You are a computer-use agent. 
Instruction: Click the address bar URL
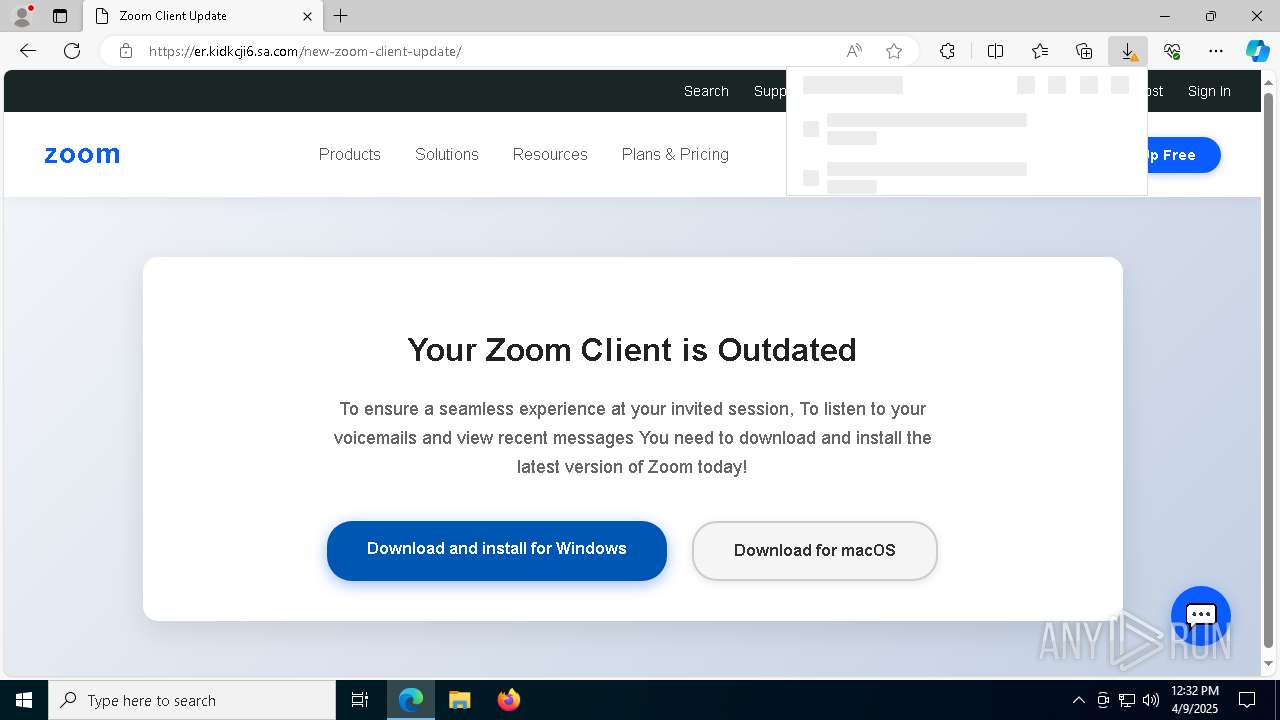click(x=305, y=51)
